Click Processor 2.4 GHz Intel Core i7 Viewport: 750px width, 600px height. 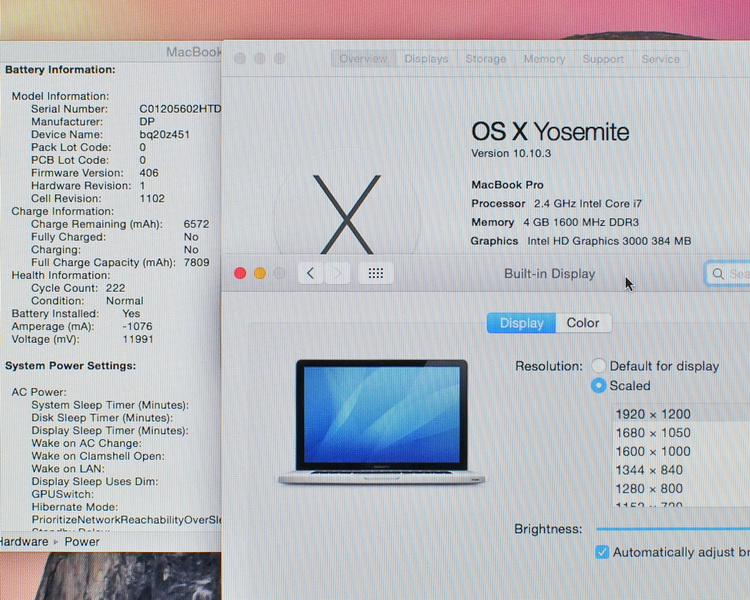click(x=556, y=203)
